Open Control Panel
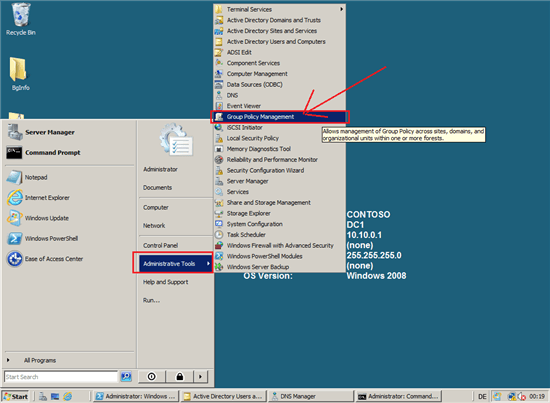 coord(160,246)
